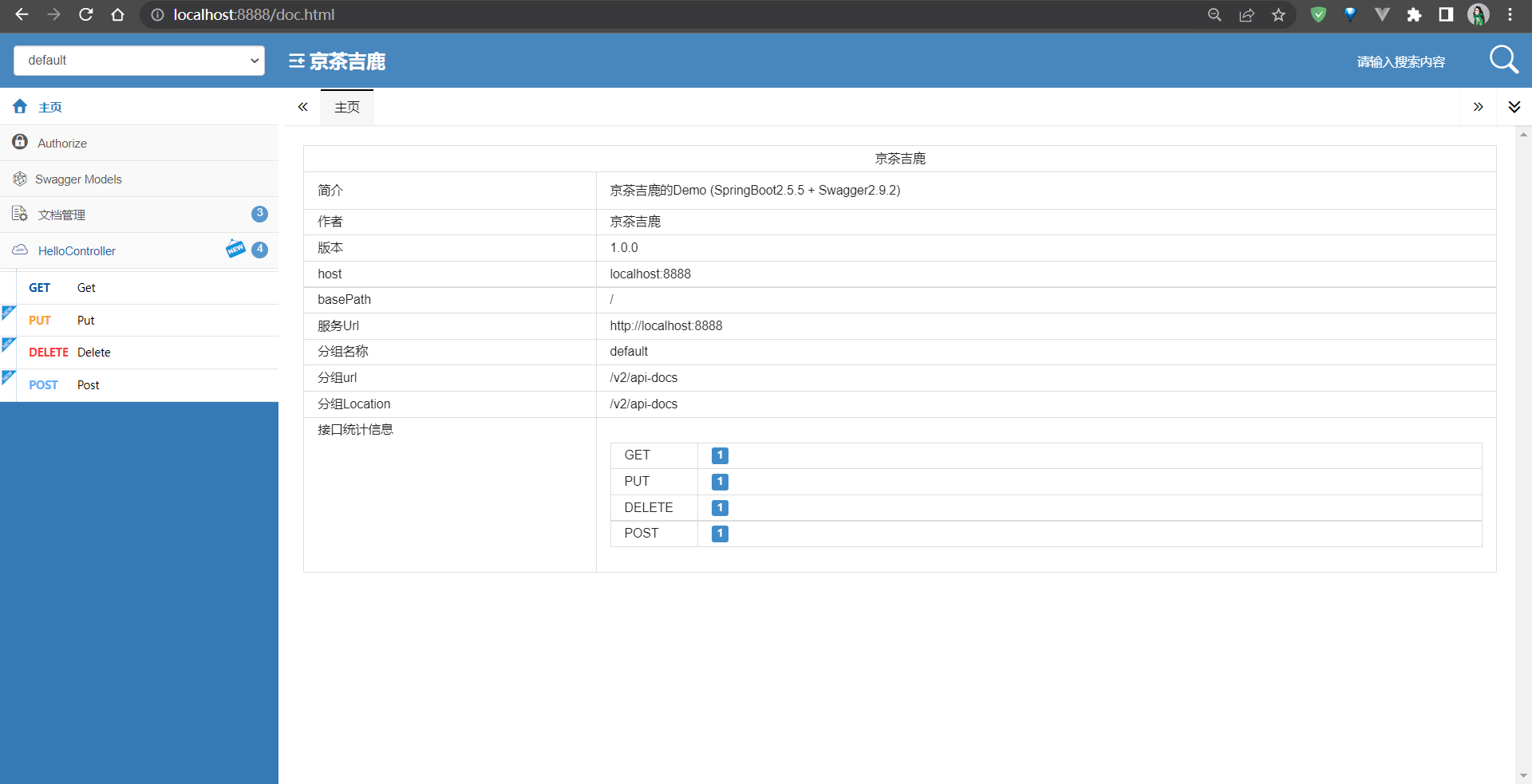The height and width of the screenshot is (784, 1532).
Task: Click the browser back arrow
Action: tap(22, 14)
